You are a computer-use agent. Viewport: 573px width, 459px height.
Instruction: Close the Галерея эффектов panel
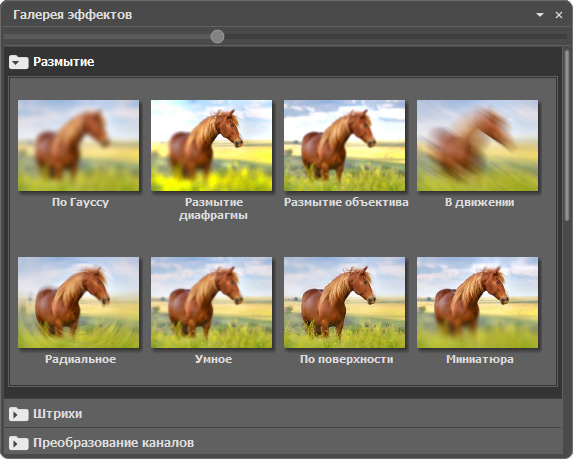point(559,15)
